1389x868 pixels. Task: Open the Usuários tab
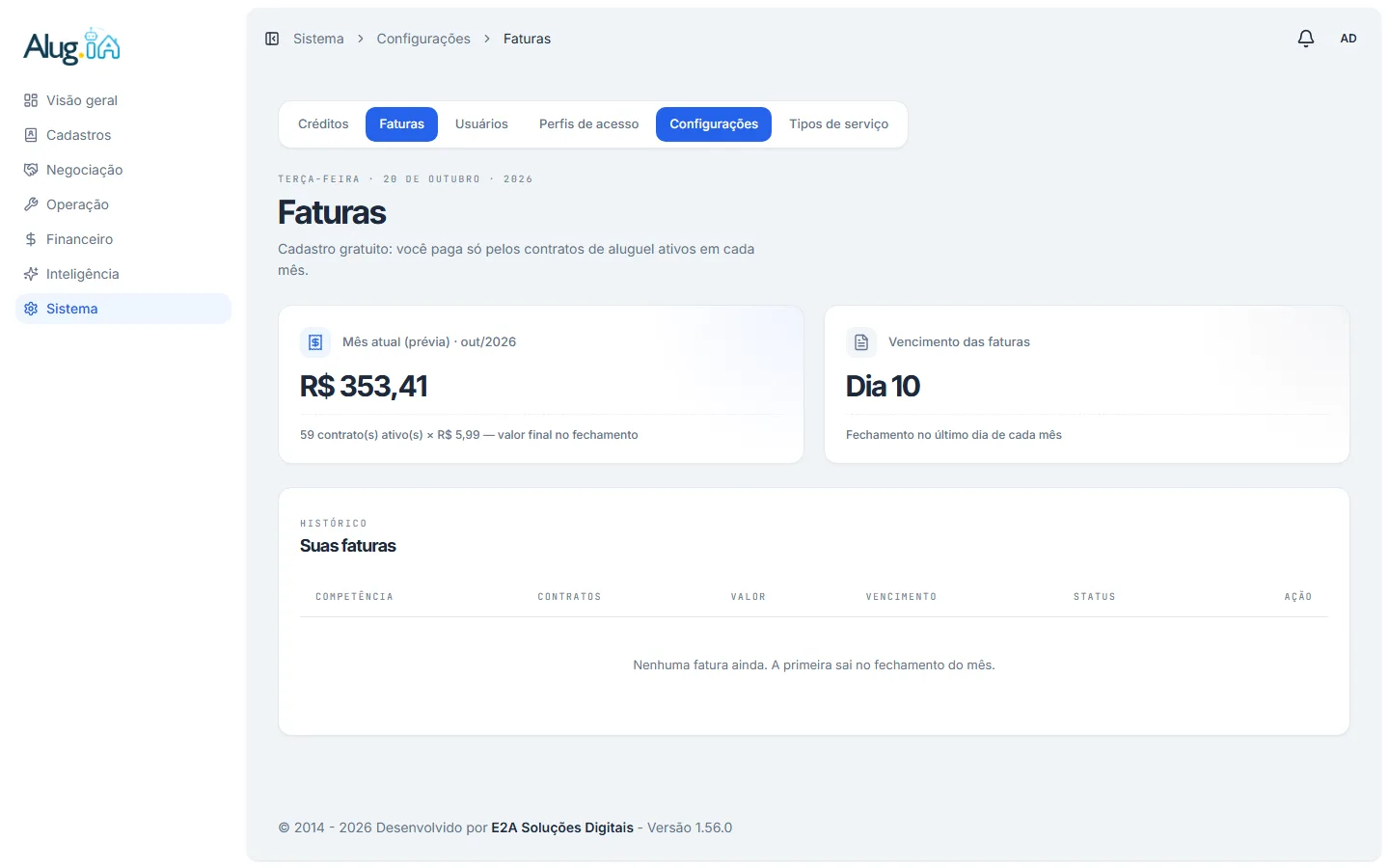coord(481,124)
